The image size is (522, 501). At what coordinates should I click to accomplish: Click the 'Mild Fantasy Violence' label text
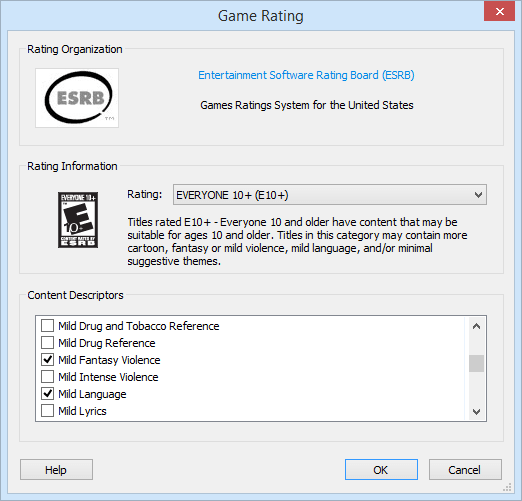point(109,360)
